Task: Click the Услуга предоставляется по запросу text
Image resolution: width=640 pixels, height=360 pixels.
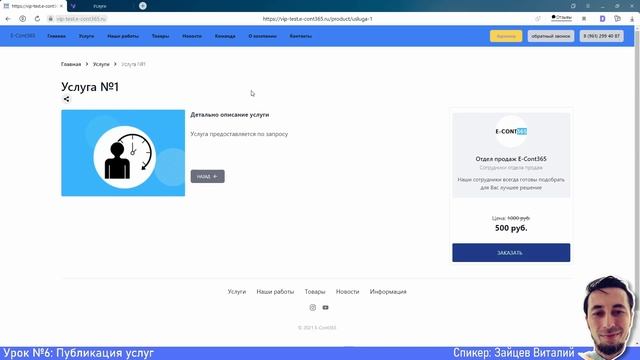Action: point(239,134)
